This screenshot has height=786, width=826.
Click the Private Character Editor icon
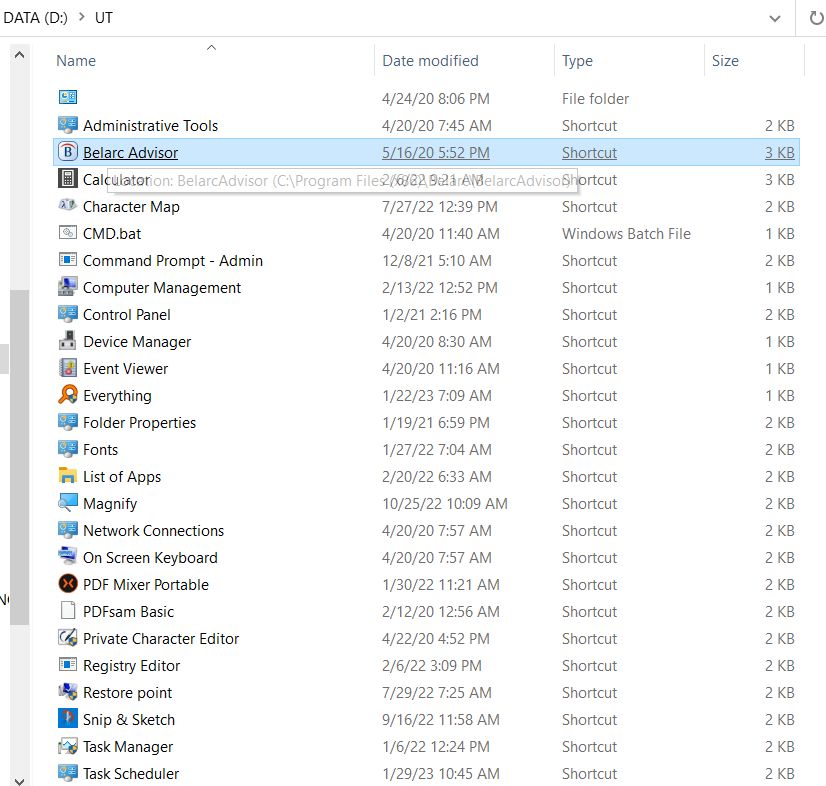(x=67, y=637)
